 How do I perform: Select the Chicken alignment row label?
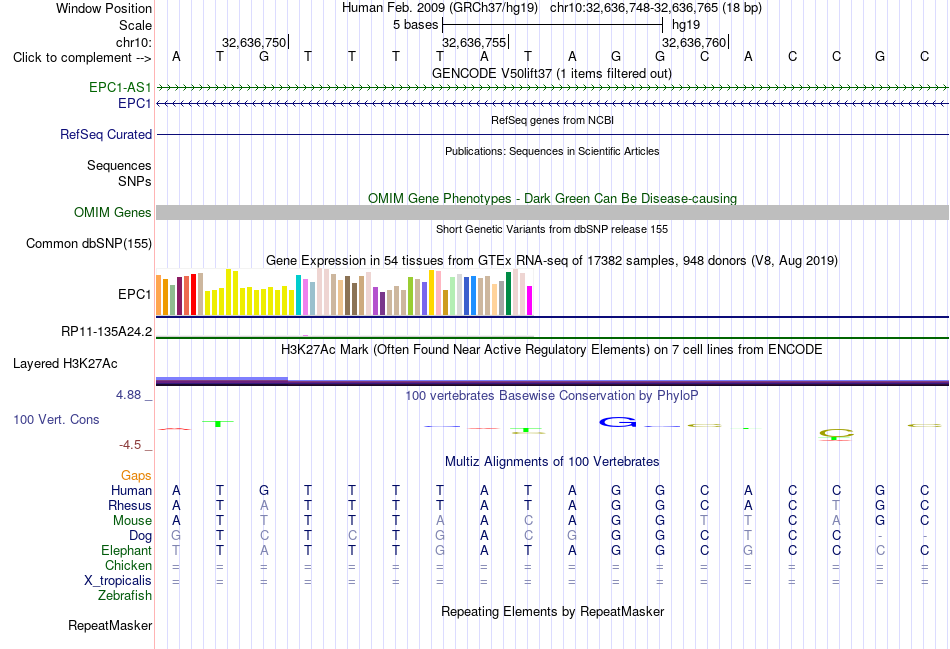(x=128, y=565)
